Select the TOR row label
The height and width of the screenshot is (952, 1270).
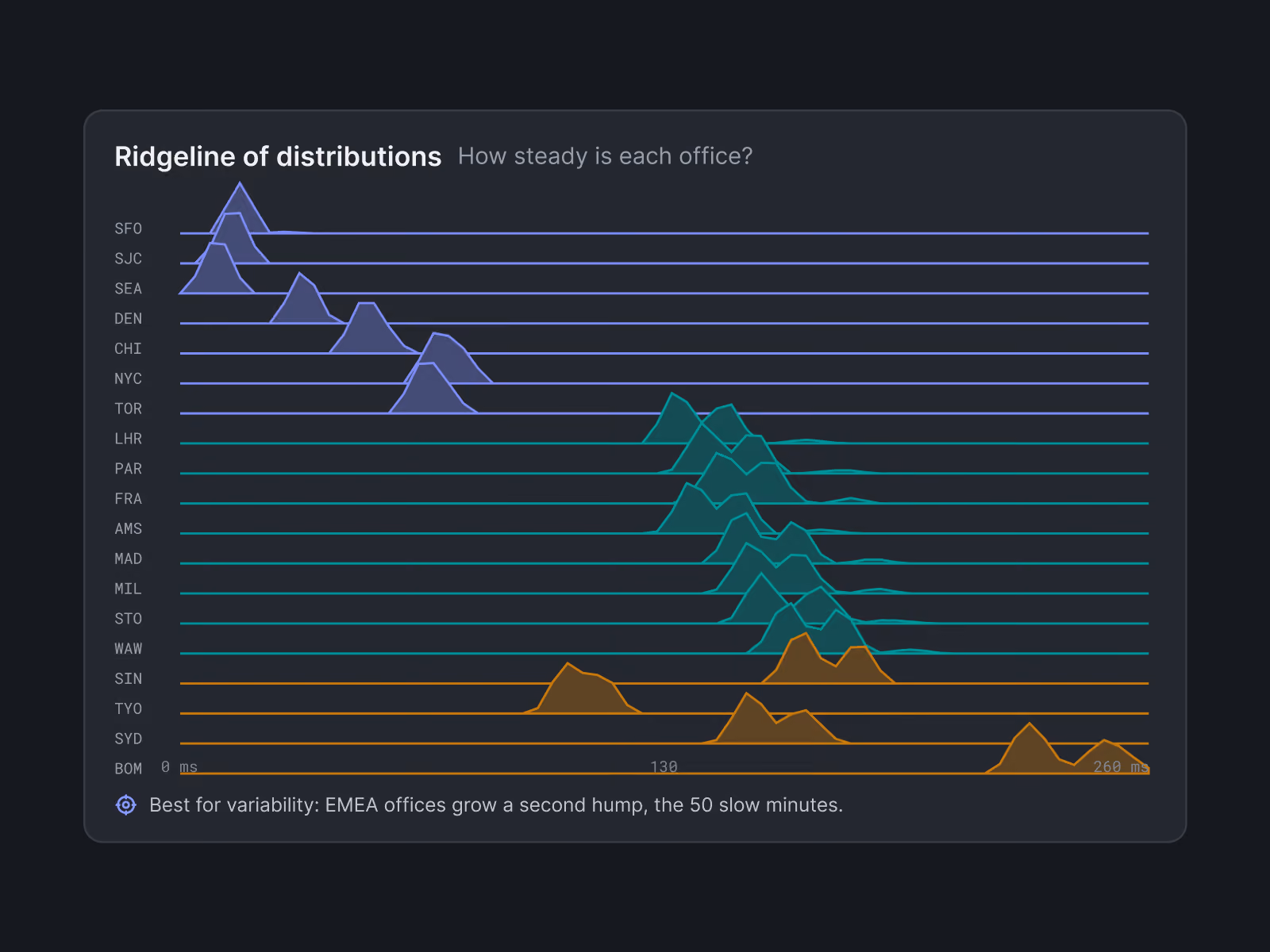pos(128,409)
